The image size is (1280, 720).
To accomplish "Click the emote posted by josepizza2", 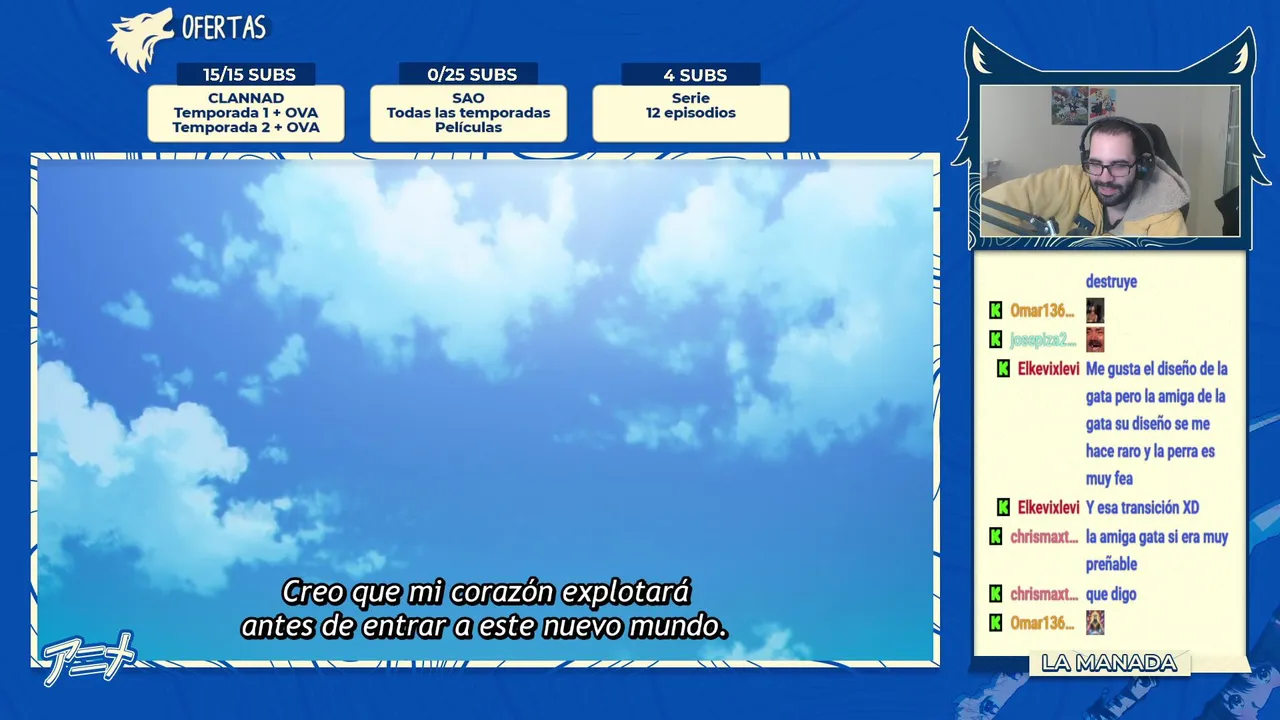I will [1095, 339].
